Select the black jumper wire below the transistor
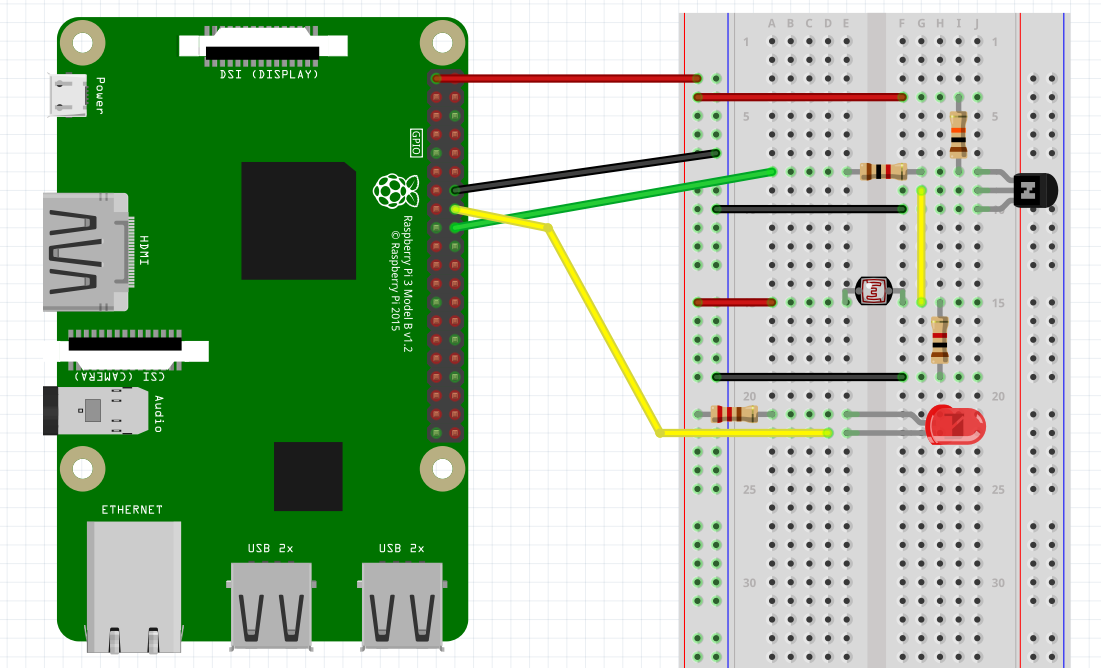The height and width of the screenshot is (668, 1101). pyautogui.click(x=809, y=209)
